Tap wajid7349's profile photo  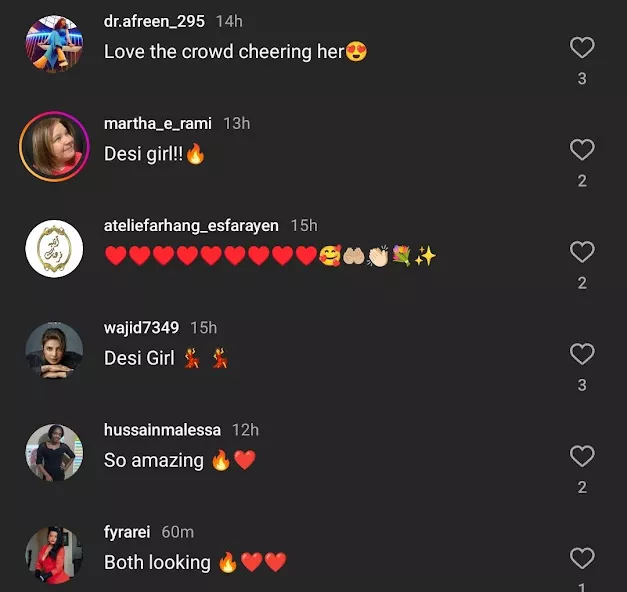tap(54, 350)
